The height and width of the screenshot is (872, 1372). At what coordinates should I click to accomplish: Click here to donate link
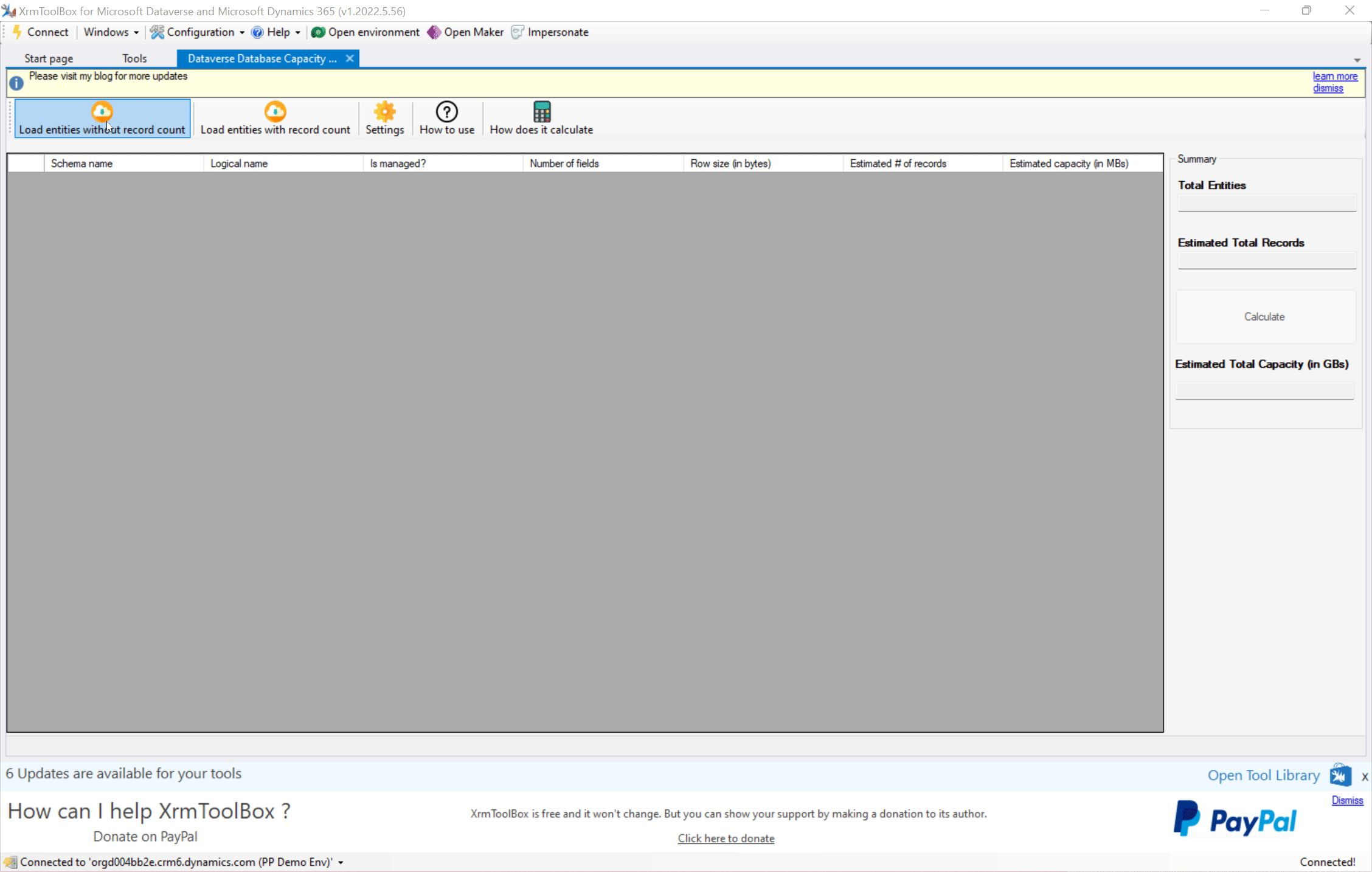726,838
